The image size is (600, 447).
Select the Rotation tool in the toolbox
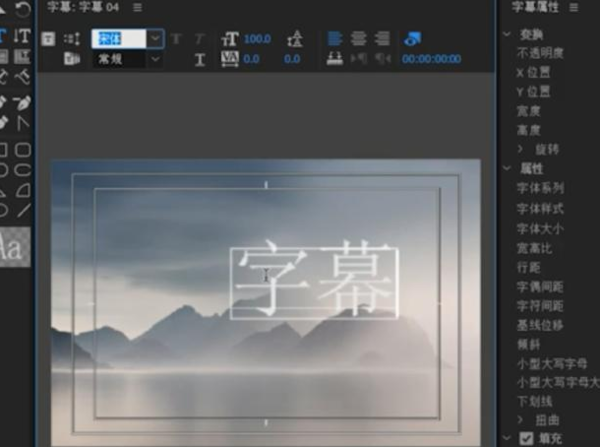click(x=23, y=9)
